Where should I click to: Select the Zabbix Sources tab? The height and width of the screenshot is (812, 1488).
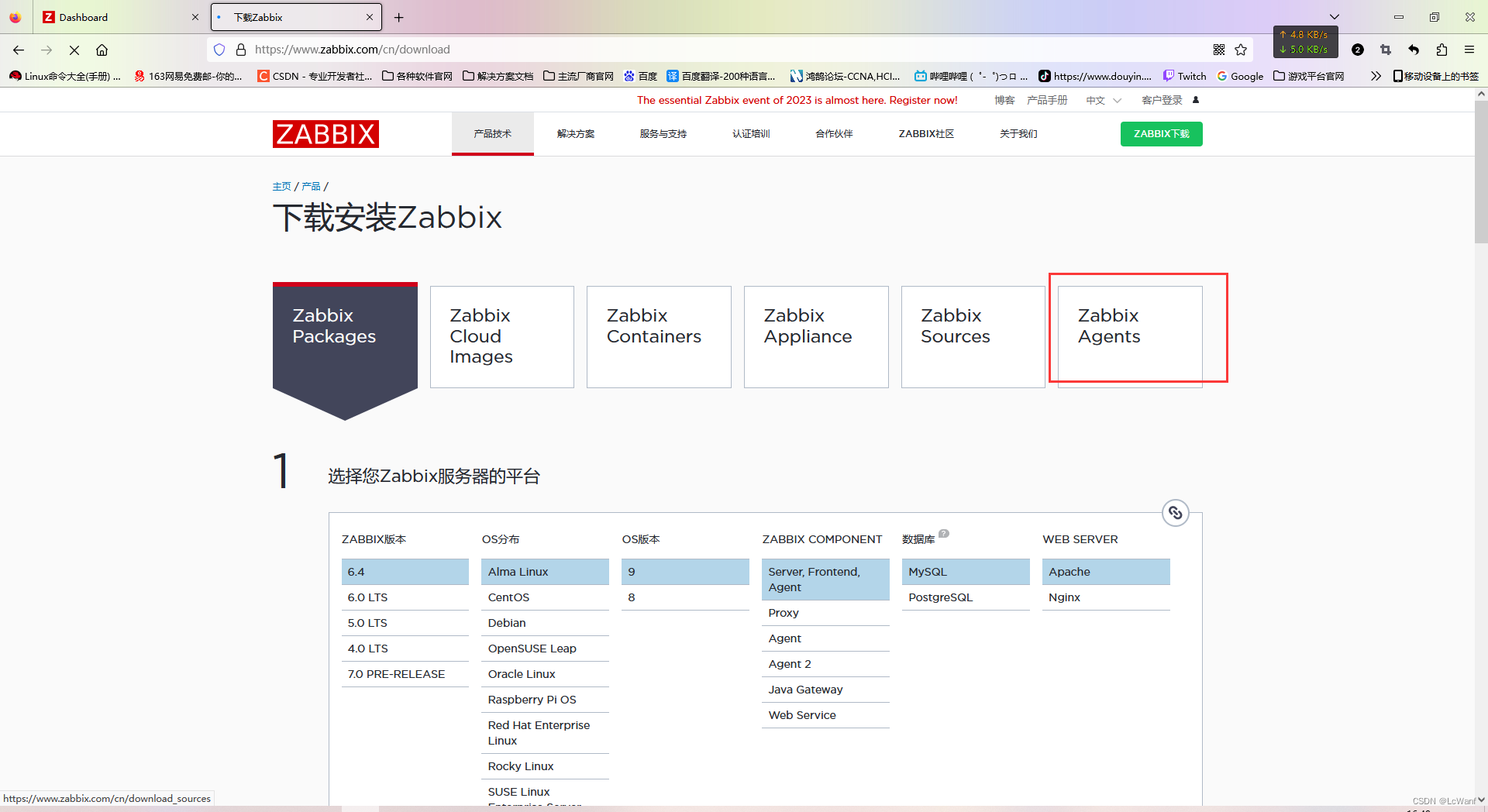[973, 337]
